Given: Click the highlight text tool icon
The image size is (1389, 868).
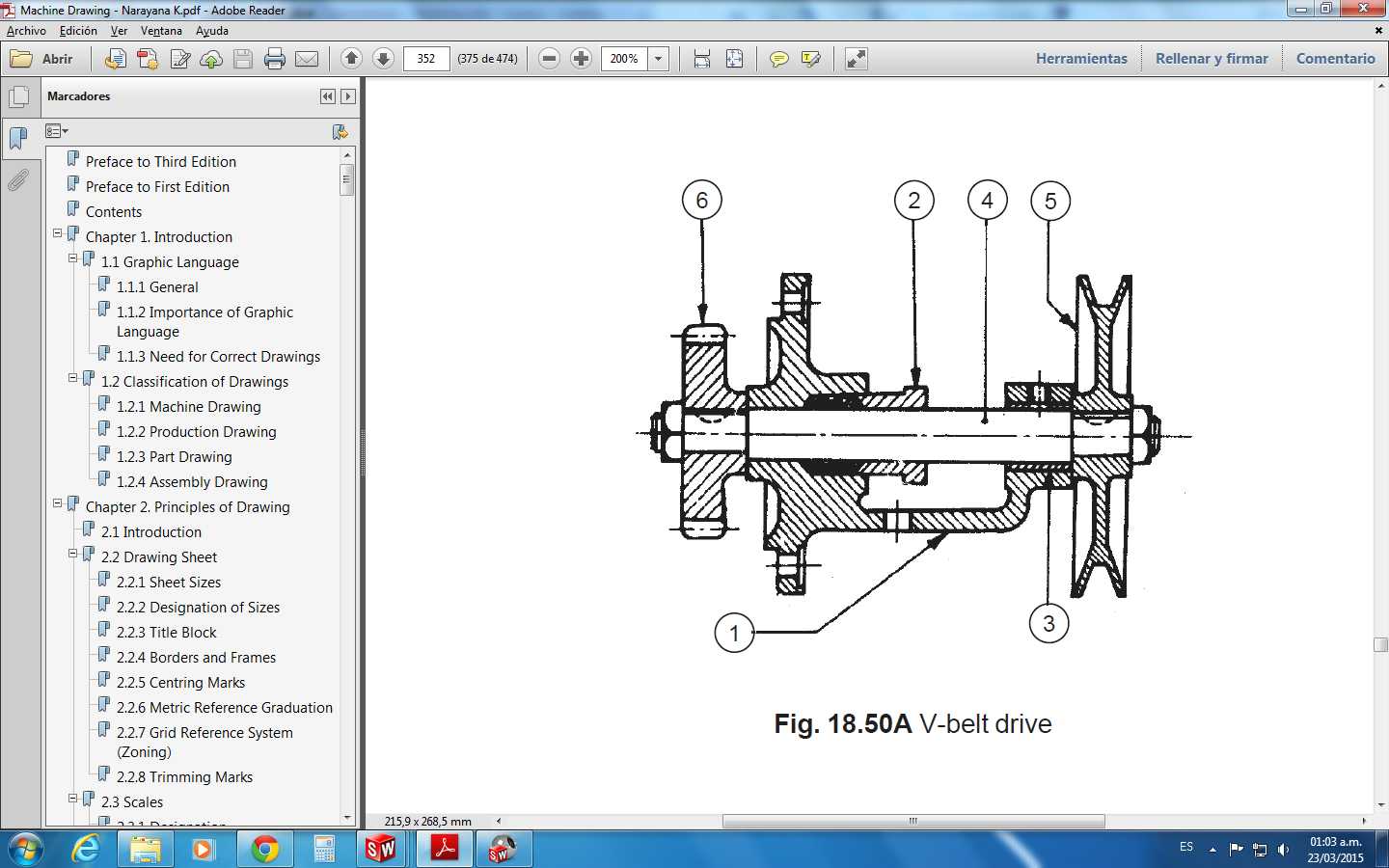Looking at the screenshot, I should [x=810, y=59].
